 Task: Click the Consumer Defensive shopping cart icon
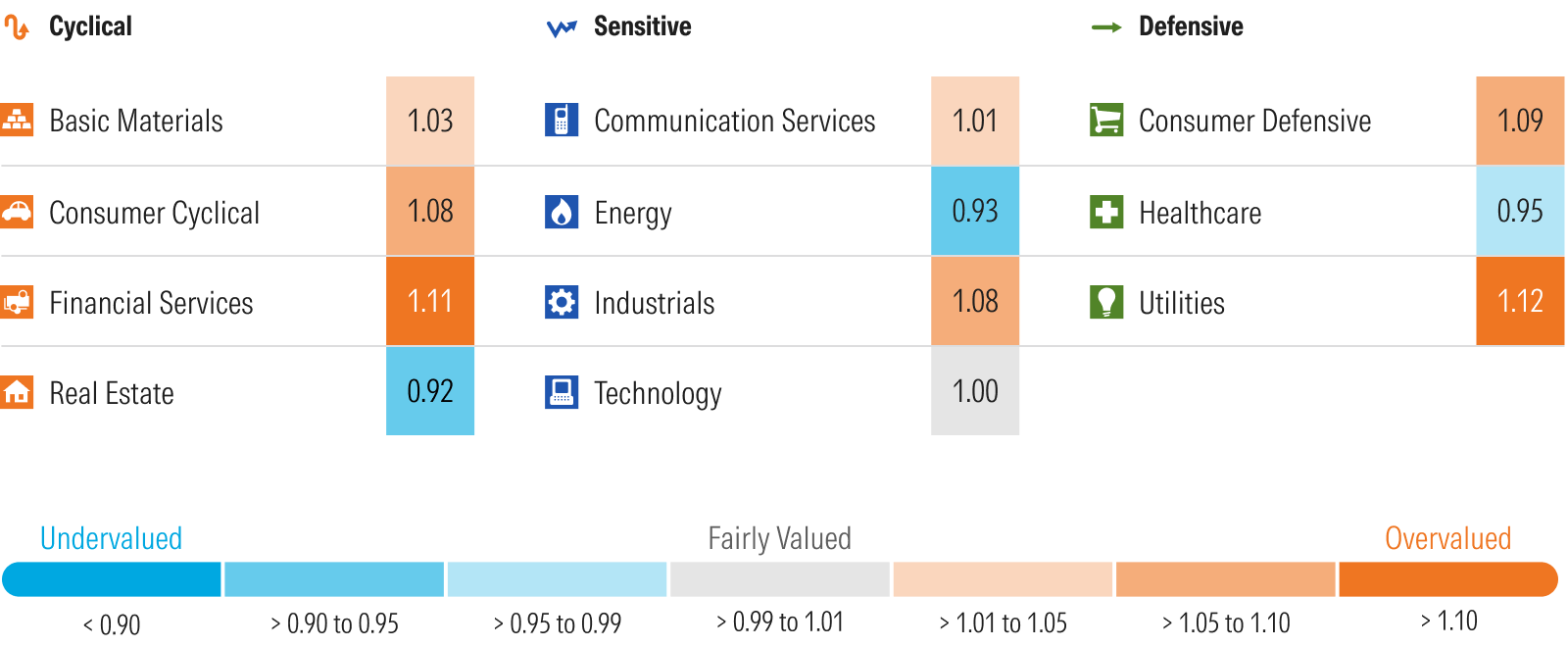click(1106, 120)
